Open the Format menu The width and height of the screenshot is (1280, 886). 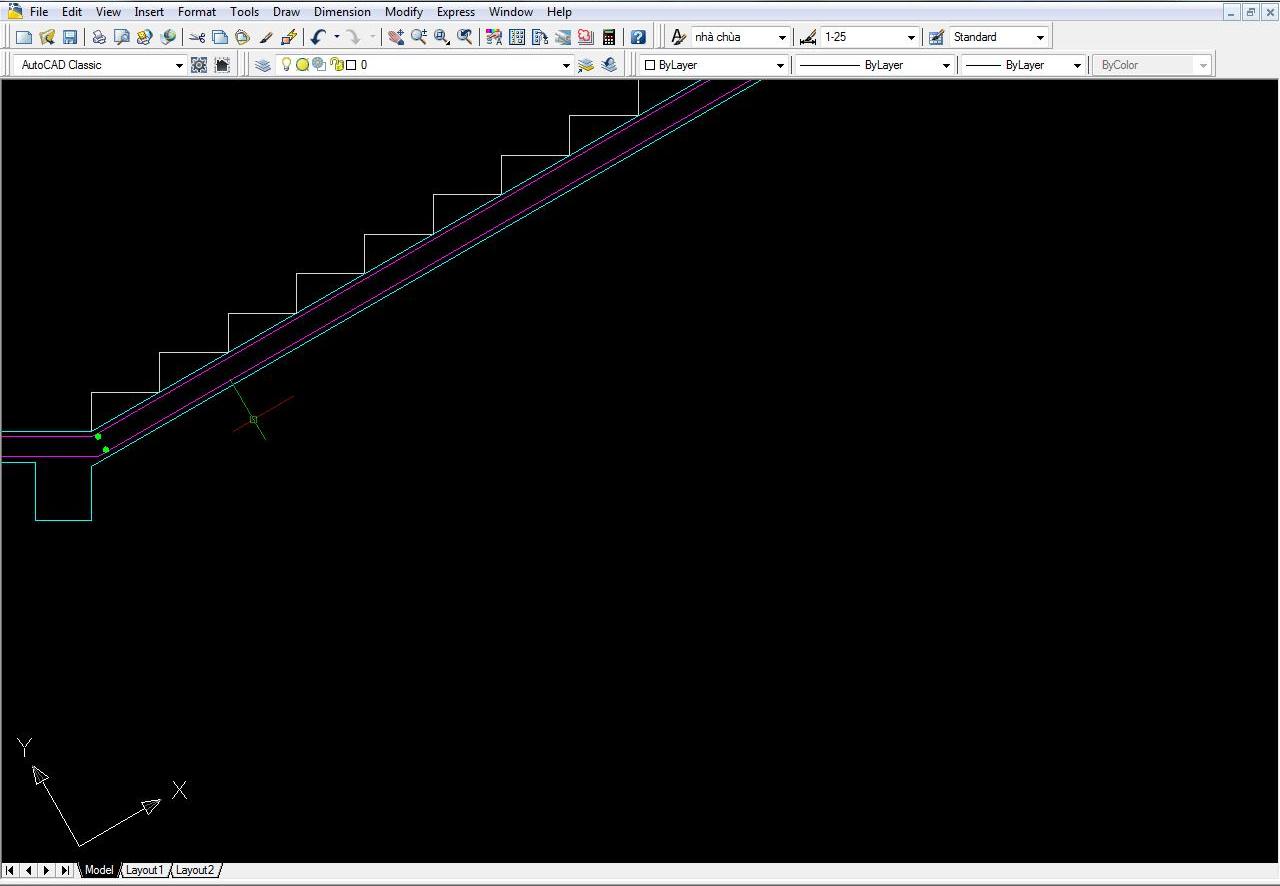(x=197, y=12)
